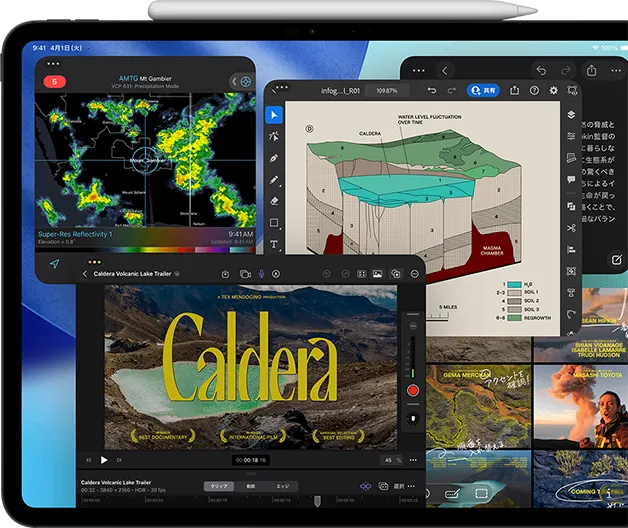Image resolution: width=628 pixels, height=528 pixels.
Task: Open the 109.87% zoom level dropdown
Action: [386, 90]
